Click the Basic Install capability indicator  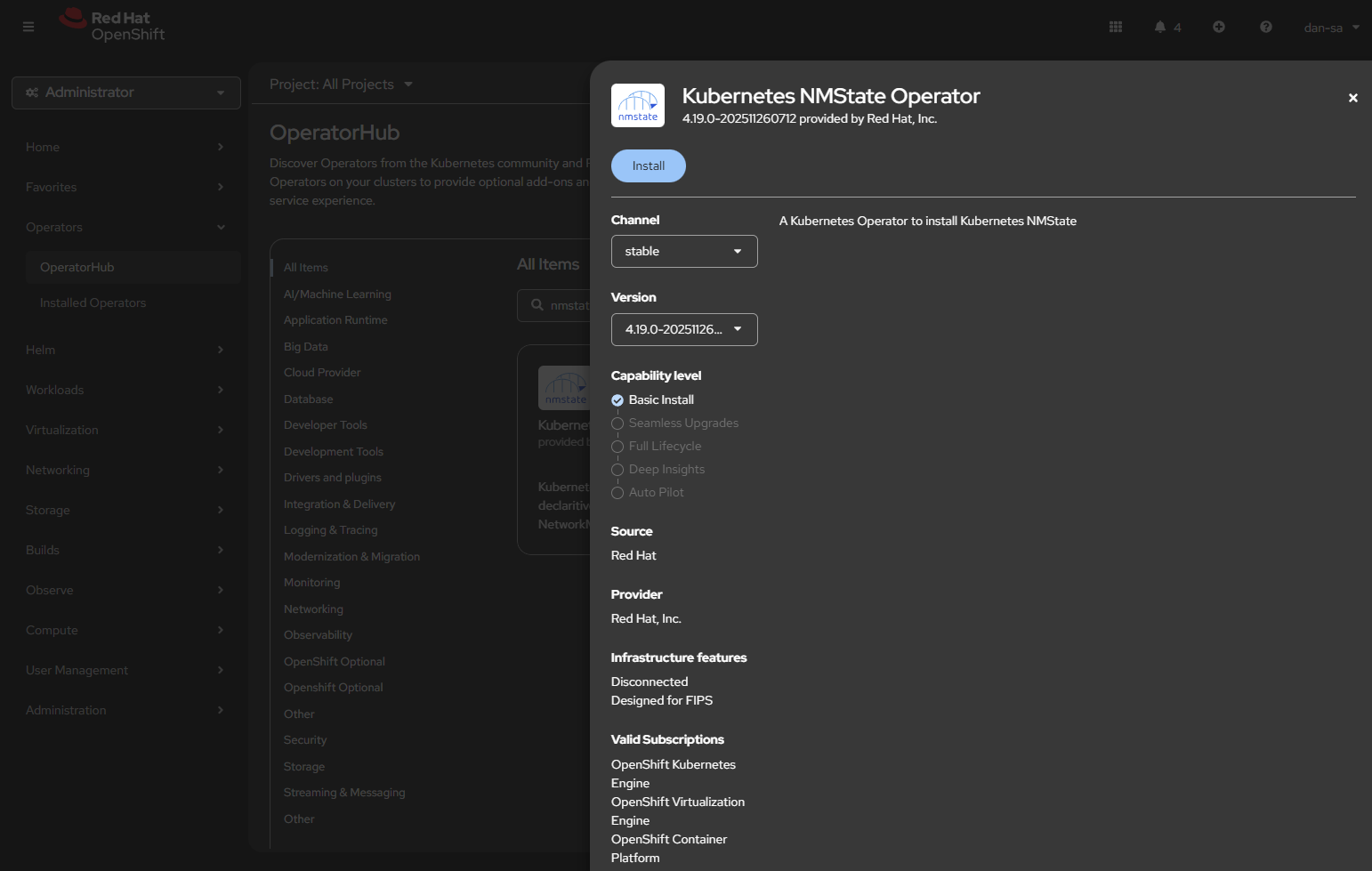click(617, 400)
